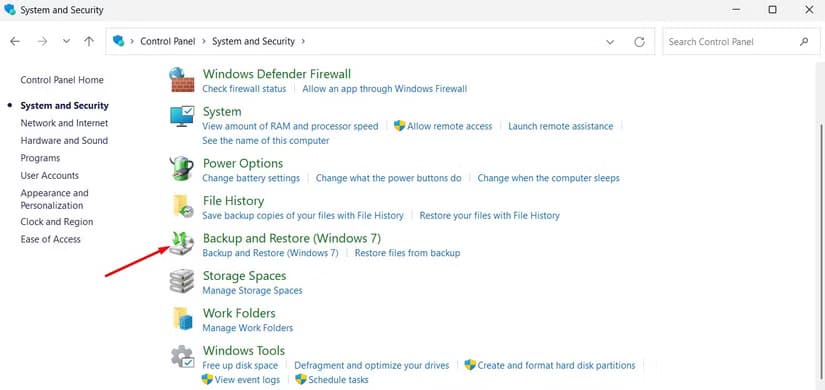Click Allow an app through Windows Firewall
The height and width of the screenshot is (390, 825).
[x=385, y=89]
